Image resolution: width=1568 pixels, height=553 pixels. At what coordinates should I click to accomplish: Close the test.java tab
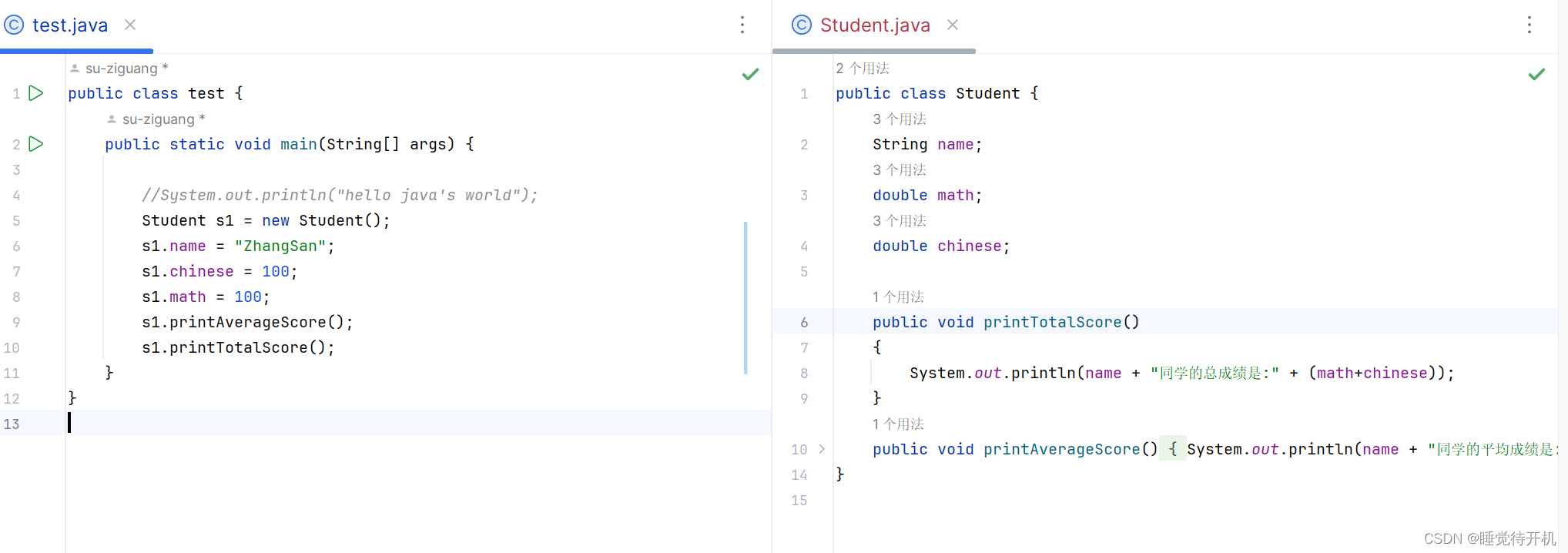tap(130, 25)
